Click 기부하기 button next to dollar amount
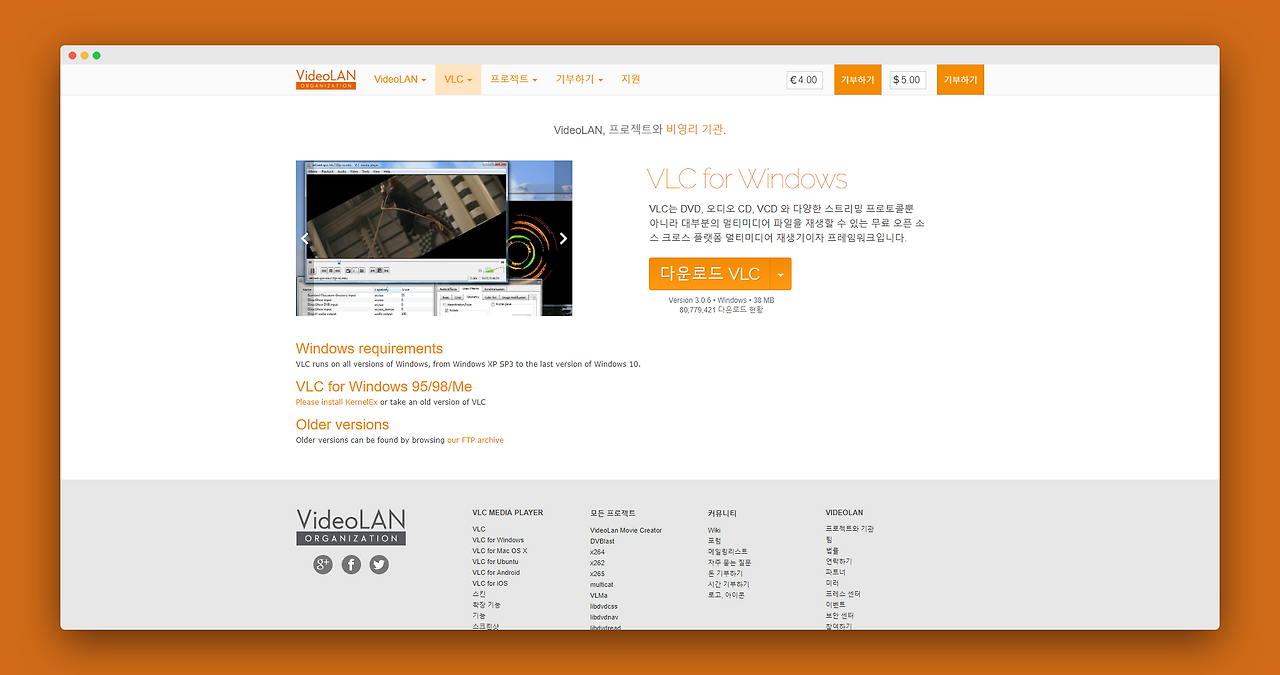The height and width of the screenshot is (675, 1280). 960,80
